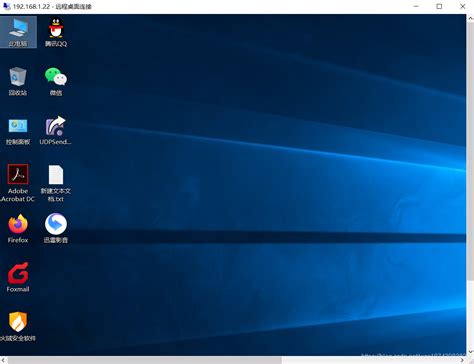Image resolution: width=474 pixels, height=364 pixels.
Task: Click the horizontal scrollbar left arrow
Action: click(3, 360)
